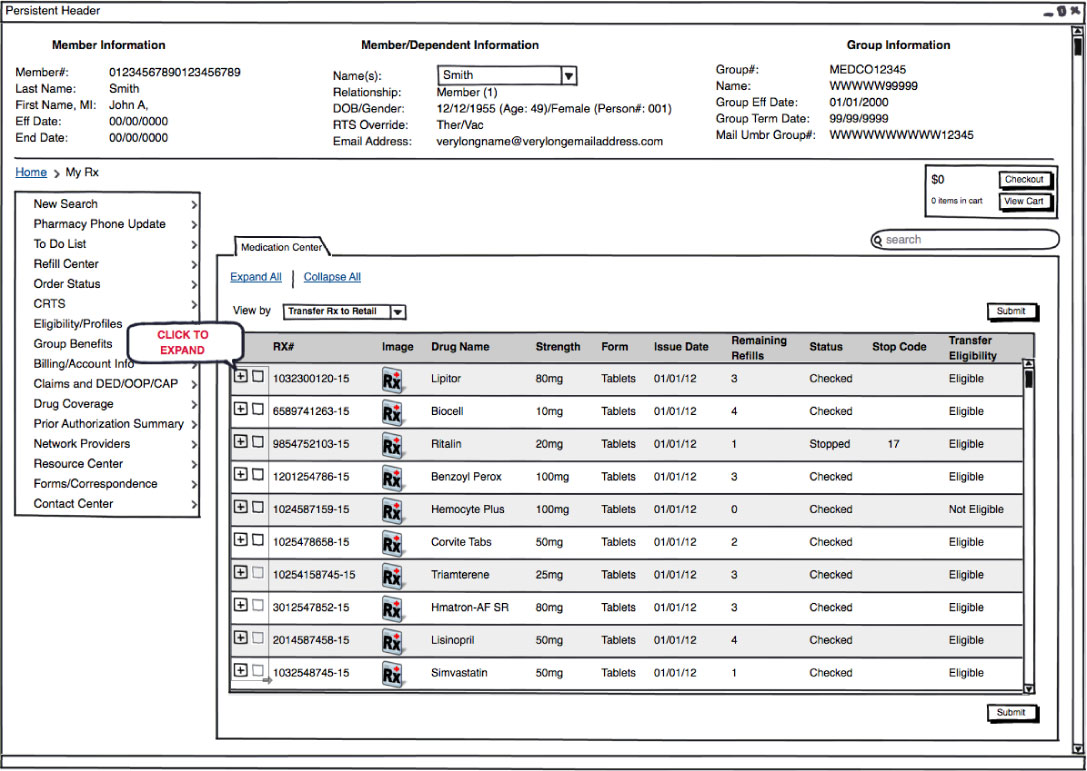
Task: Check the box for Hemocyte Plus row
Action: (x=257, y=507)
